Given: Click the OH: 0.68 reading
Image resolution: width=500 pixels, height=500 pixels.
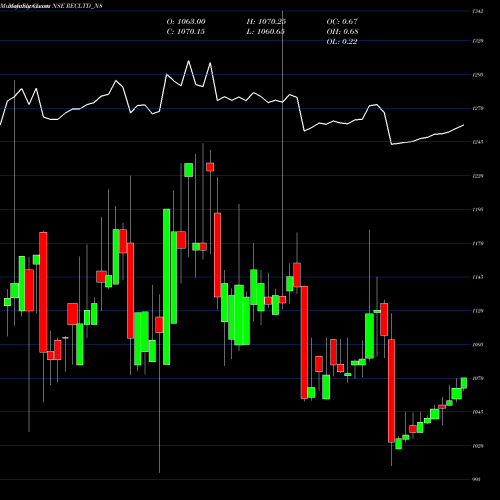Looking at the screenshot, I should 342,32.
